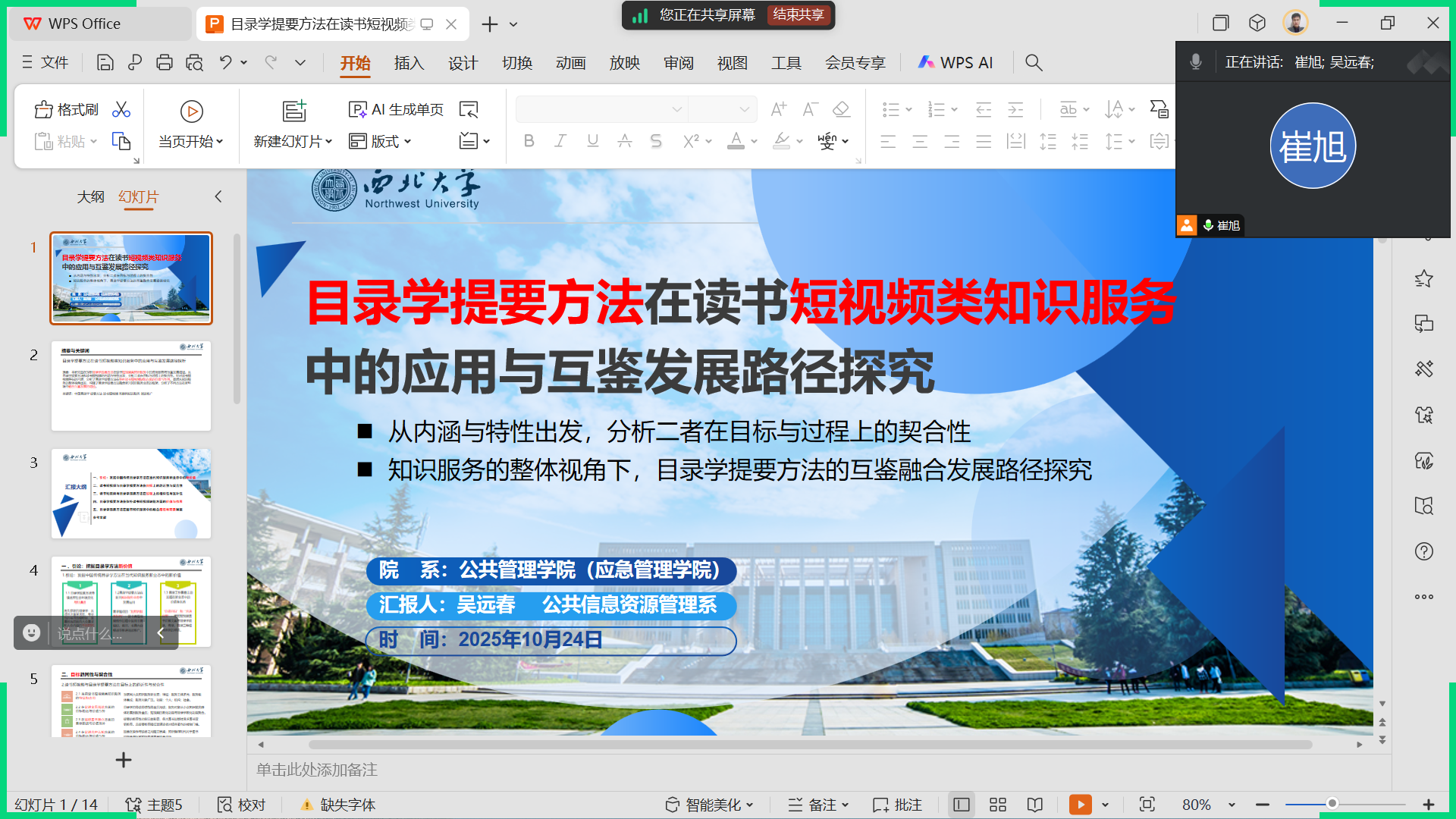Collapse the slide thumbnail panel chevron
Viewport: 1456px width, 819px height.
[218, 197]
